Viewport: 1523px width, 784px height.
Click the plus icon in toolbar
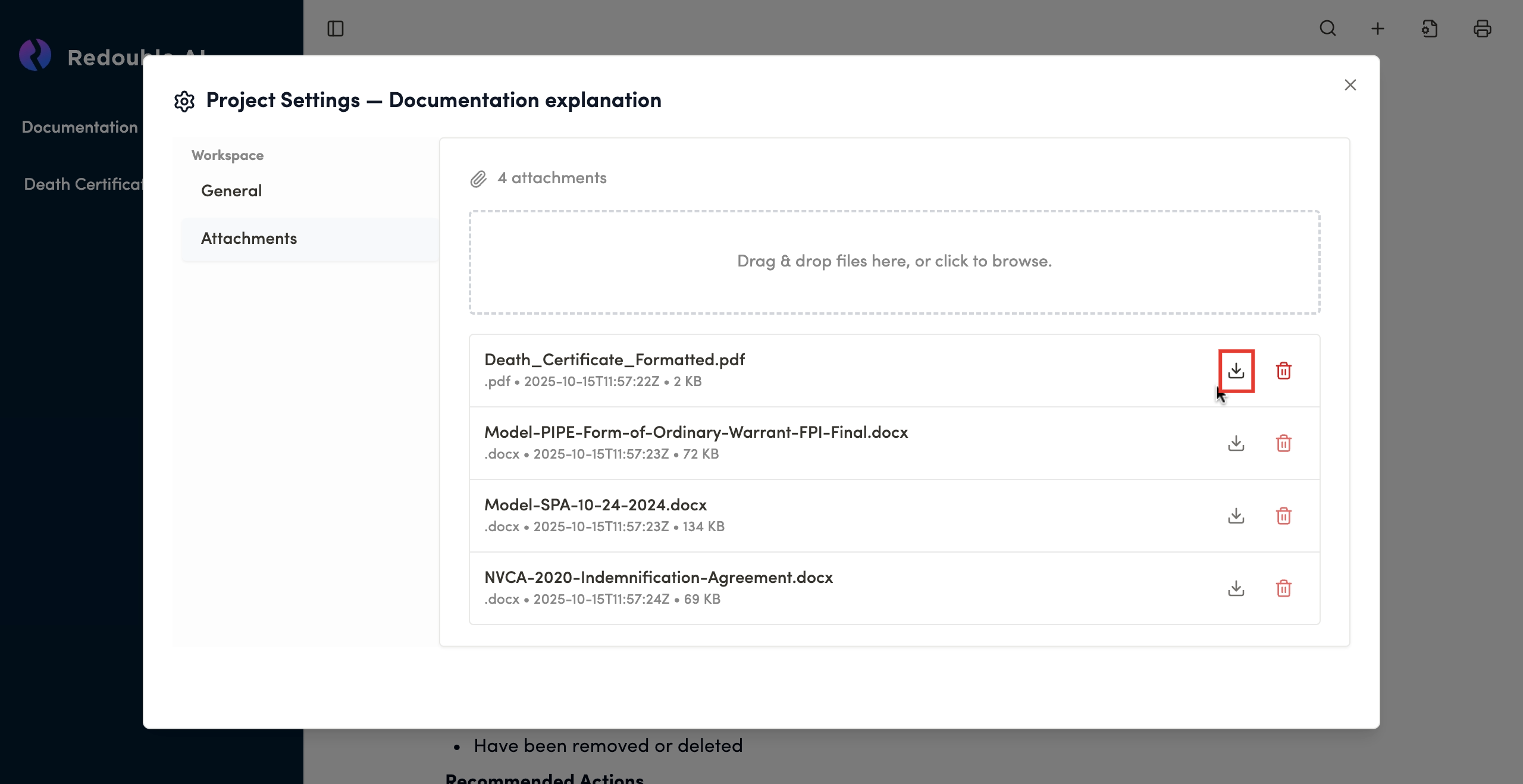pyautogui.click(x=1378, y=29)
